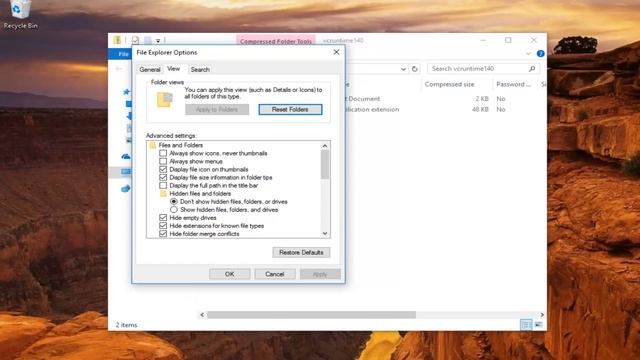This screenshot has height=360, width=640.
Task: Open the Search tab
Action: [x=200, y=69]
